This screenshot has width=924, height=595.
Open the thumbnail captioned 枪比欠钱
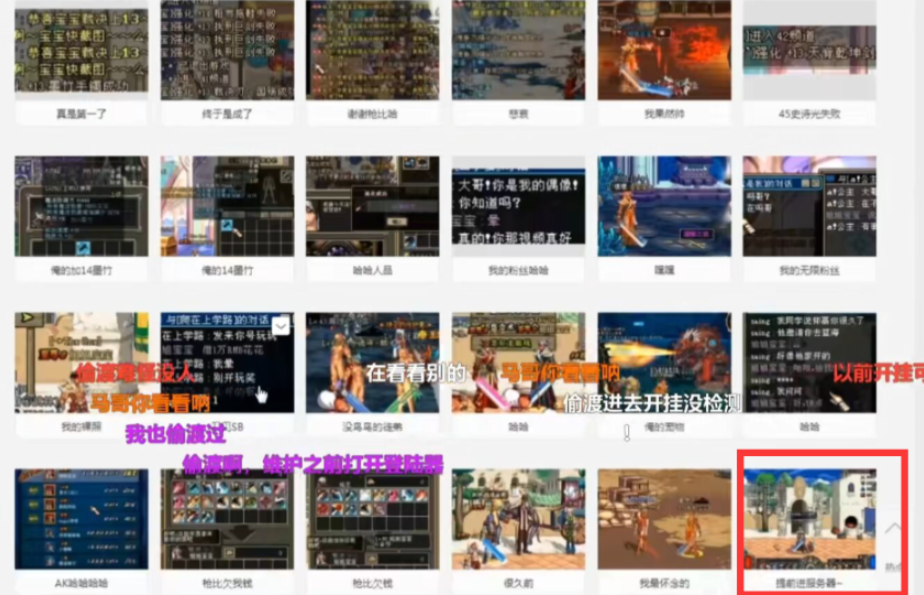coord(372,519)
